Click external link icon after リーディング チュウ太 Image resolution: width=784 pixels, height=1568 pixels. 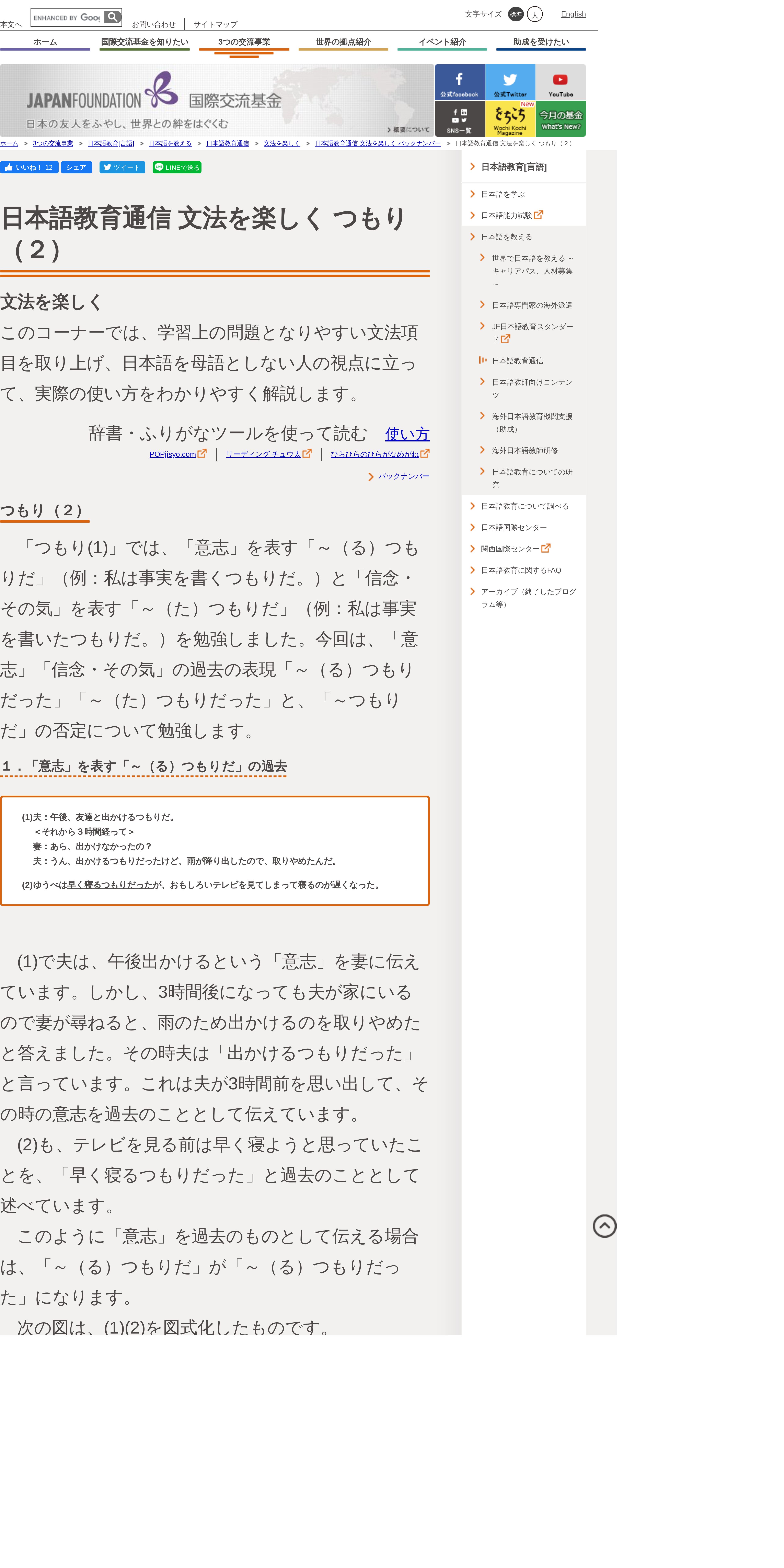tap(307, 453)
